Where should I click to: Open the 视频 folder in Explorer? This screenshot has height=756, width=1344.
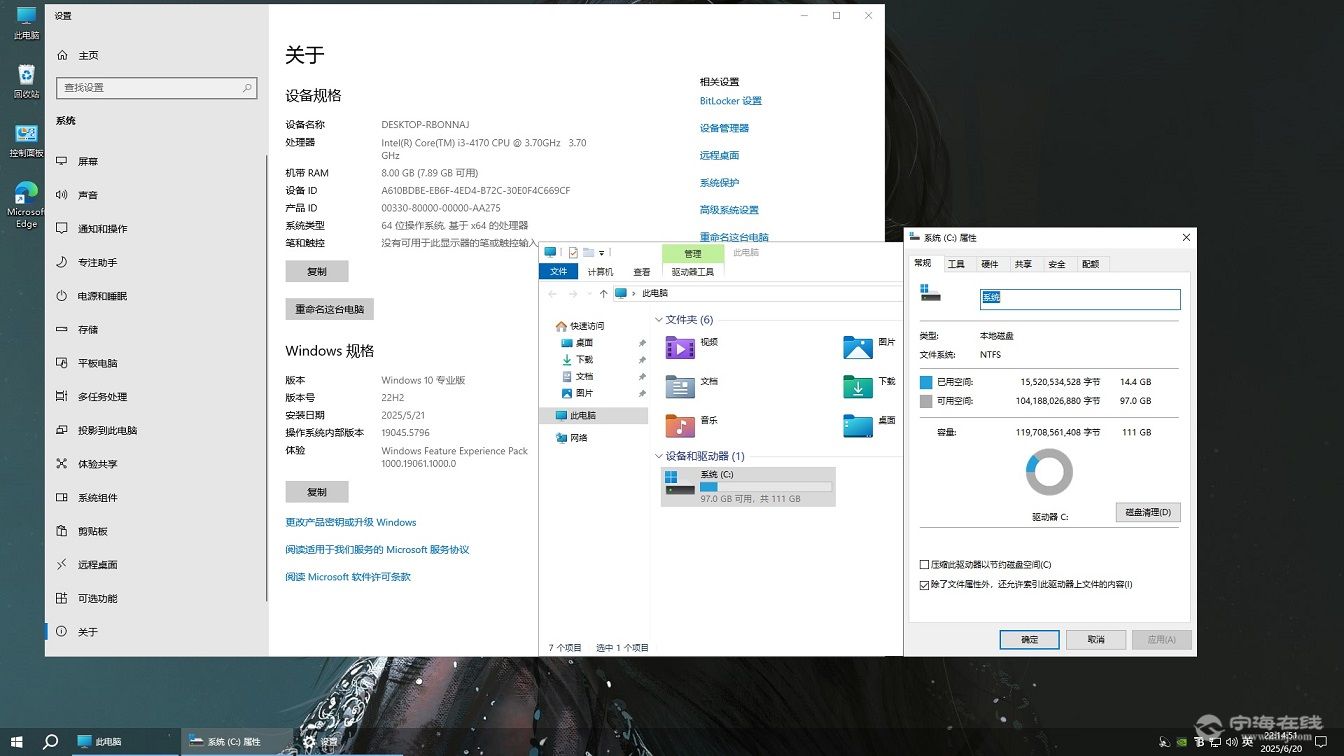click(x=692, y=347)
